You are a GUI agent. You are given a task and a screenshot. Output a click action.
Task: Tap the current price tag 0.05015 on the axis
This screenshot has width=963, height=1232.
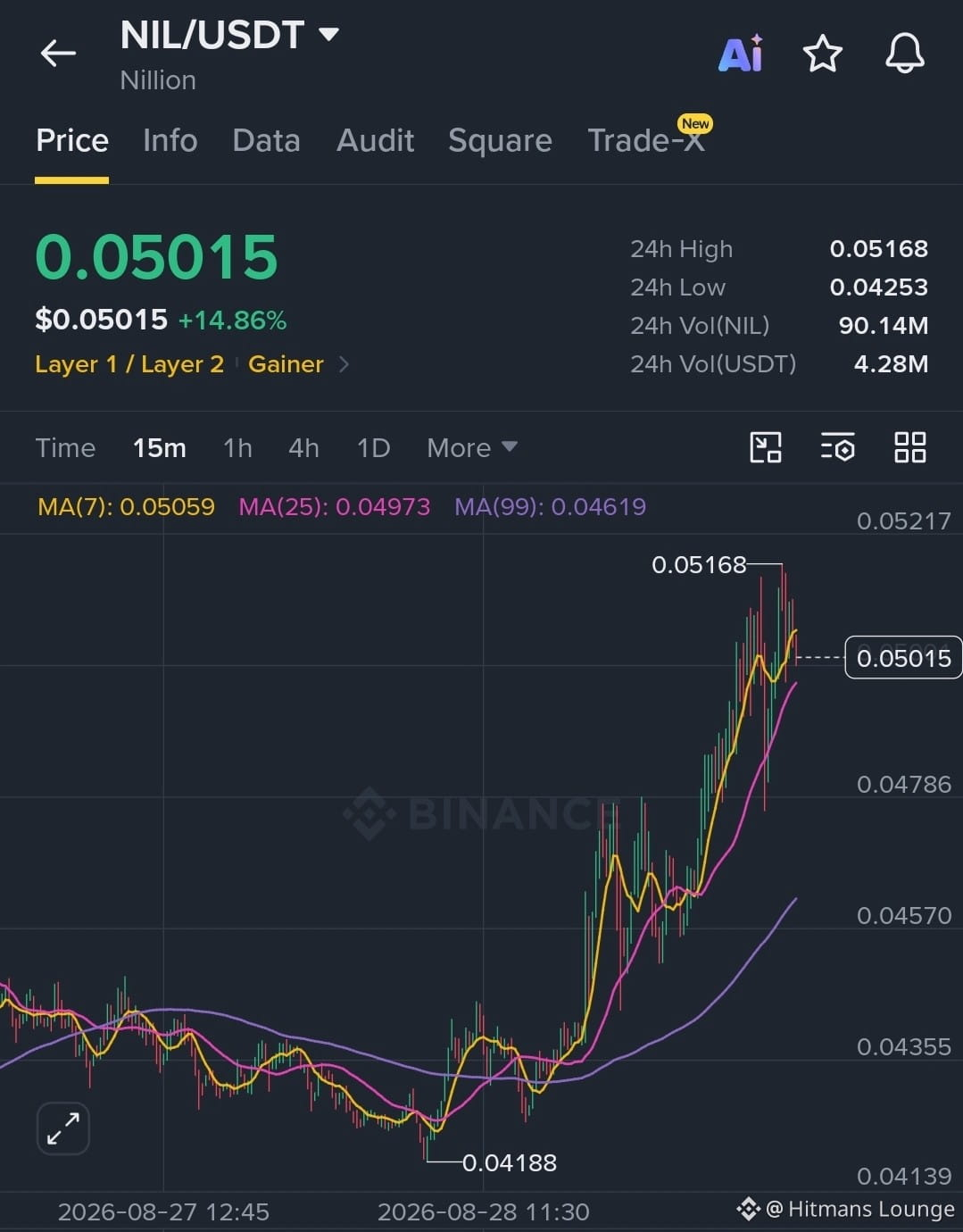click(x=903, y=658)
